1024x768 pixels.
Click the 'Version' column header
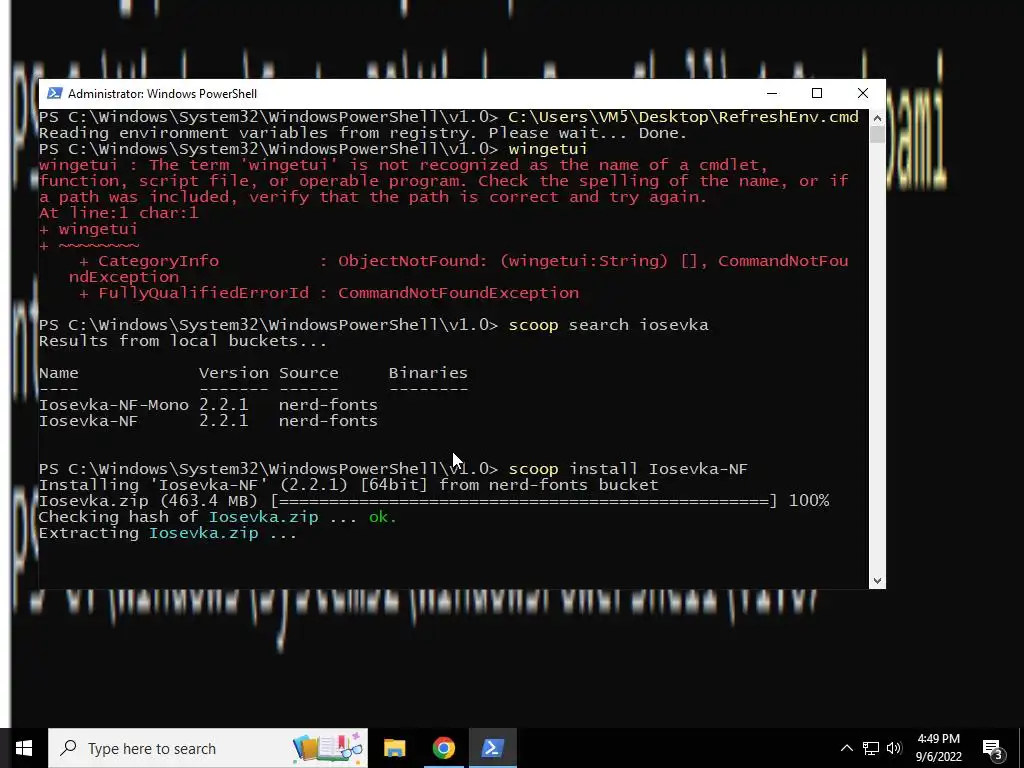pyautogui.click(x=234, y=373)
